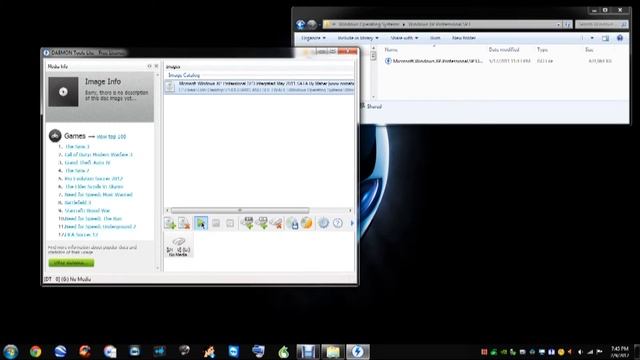Pin the Media Info panel

click(x=149, y=66)
